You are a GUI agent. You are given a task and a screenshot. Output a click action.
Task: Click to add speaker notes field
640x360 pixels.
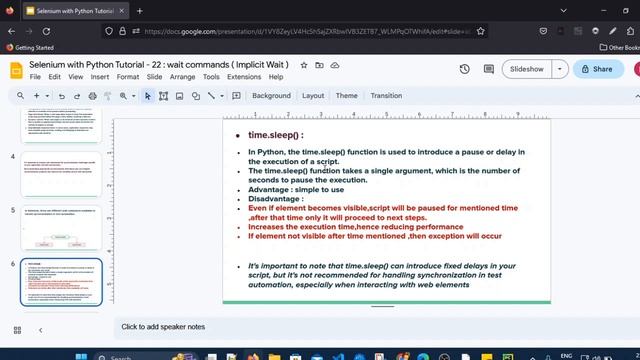click(377, 327)
